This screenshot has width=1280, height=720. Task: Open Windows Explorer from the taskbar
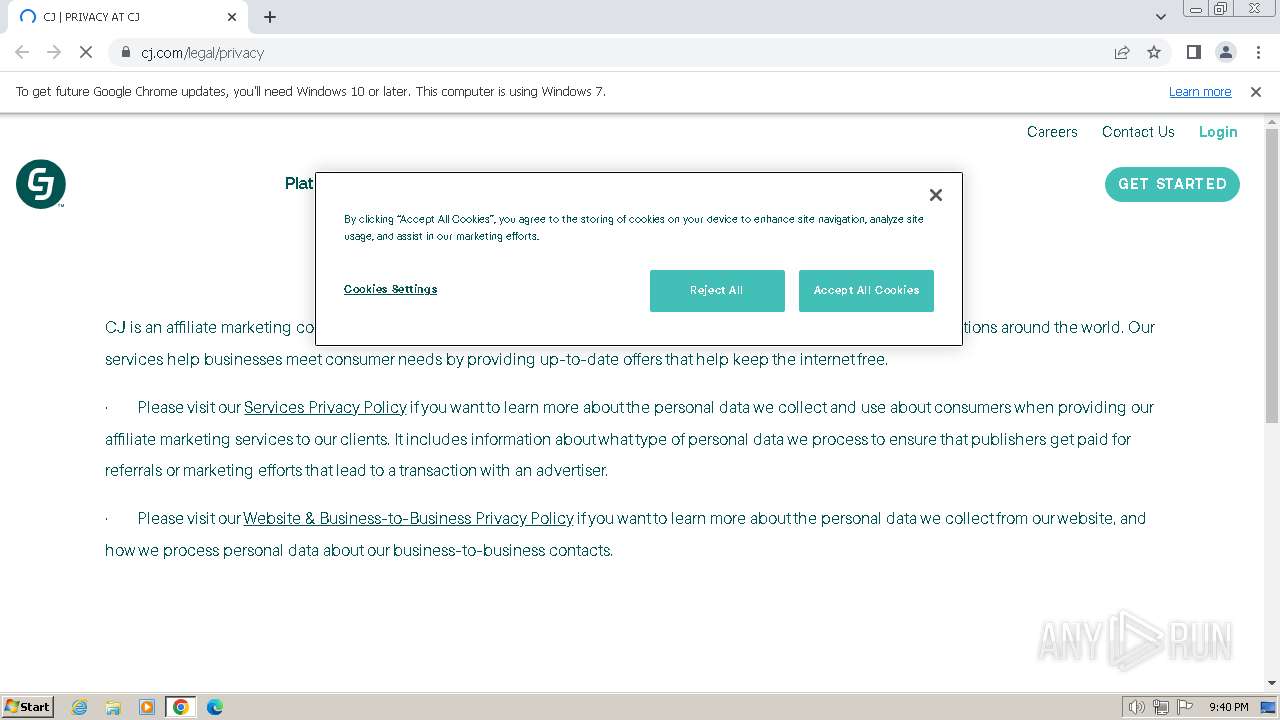coord(113,707)
